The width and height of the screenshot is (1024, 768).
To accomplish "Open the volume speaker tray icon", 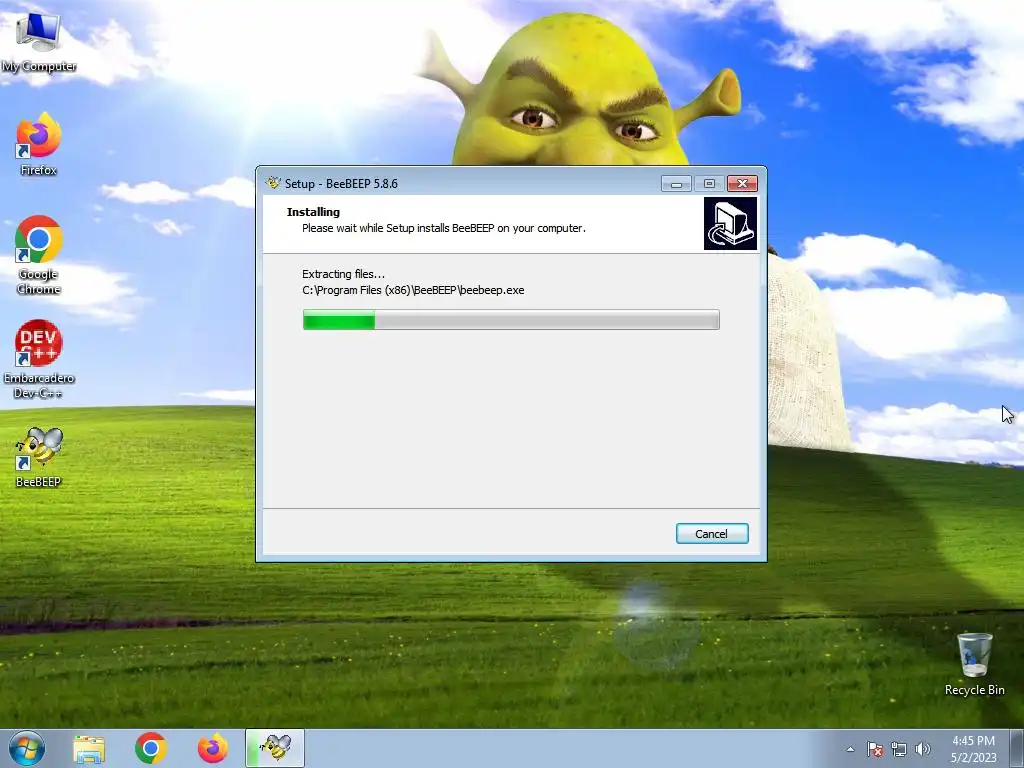I will [923, 749].
